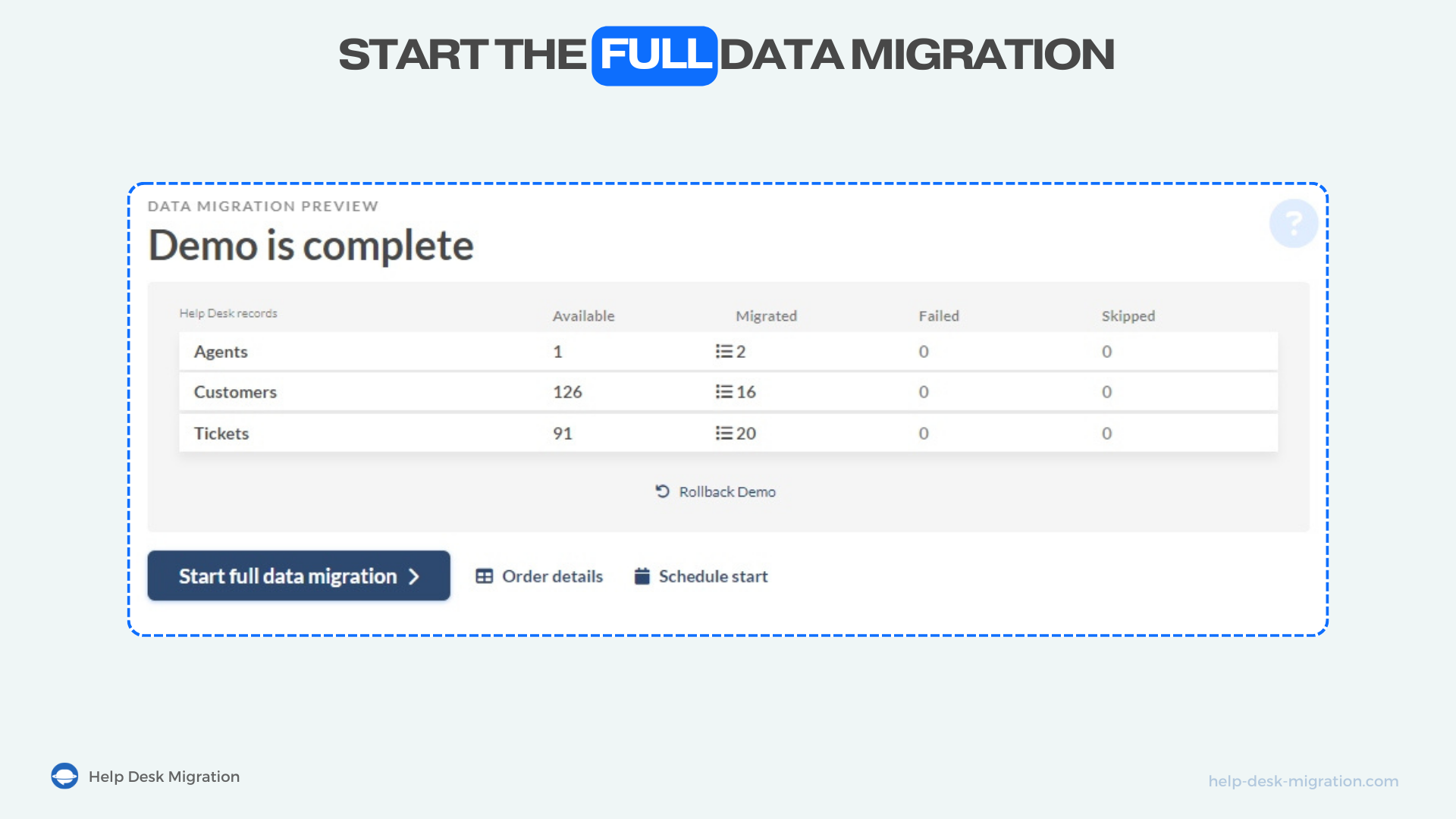
Task: Click the Migrated column header
Action: 766,315
